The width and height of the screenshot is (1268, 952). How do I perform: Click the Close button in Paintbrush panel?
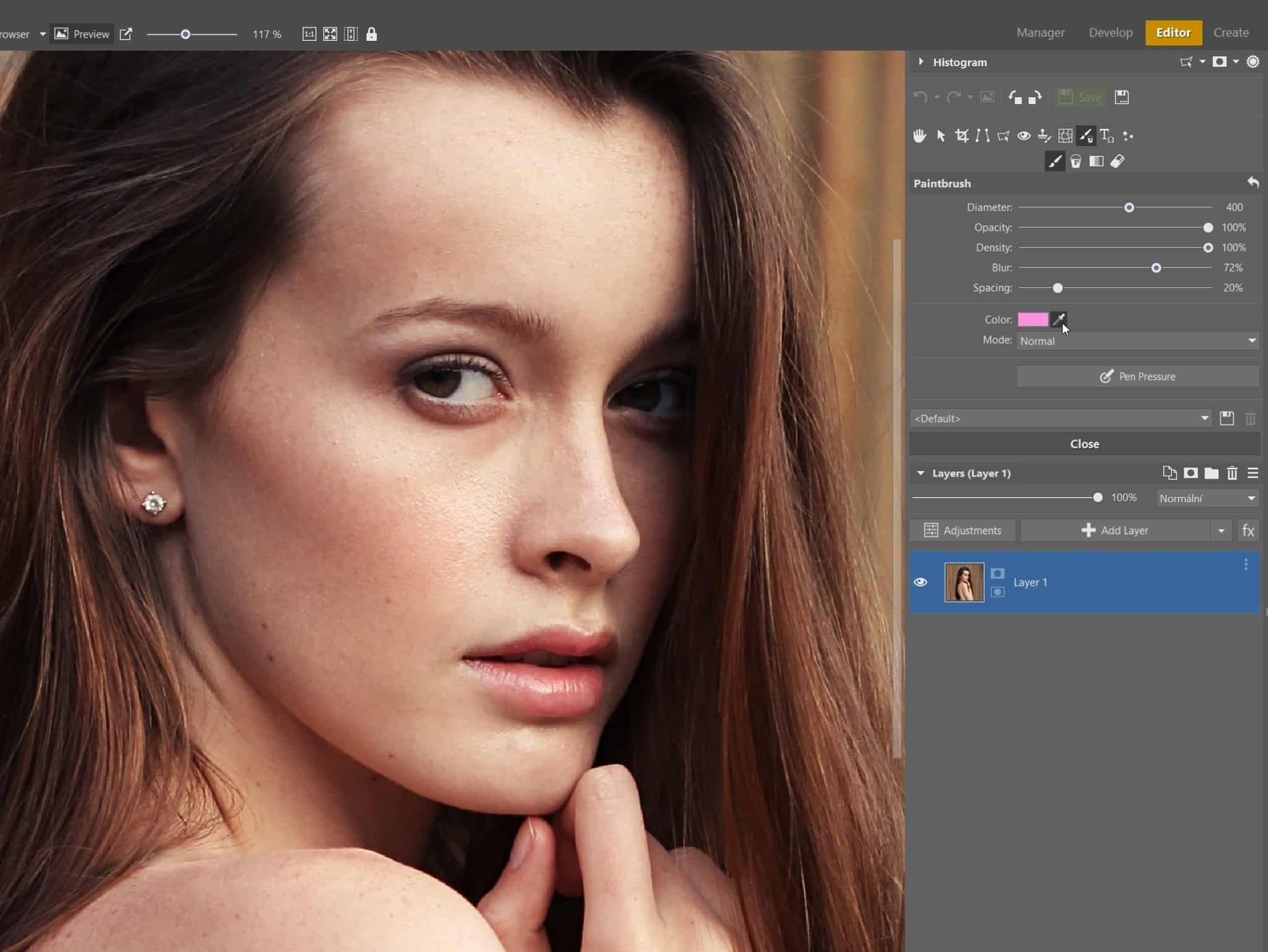(1084, 444)
